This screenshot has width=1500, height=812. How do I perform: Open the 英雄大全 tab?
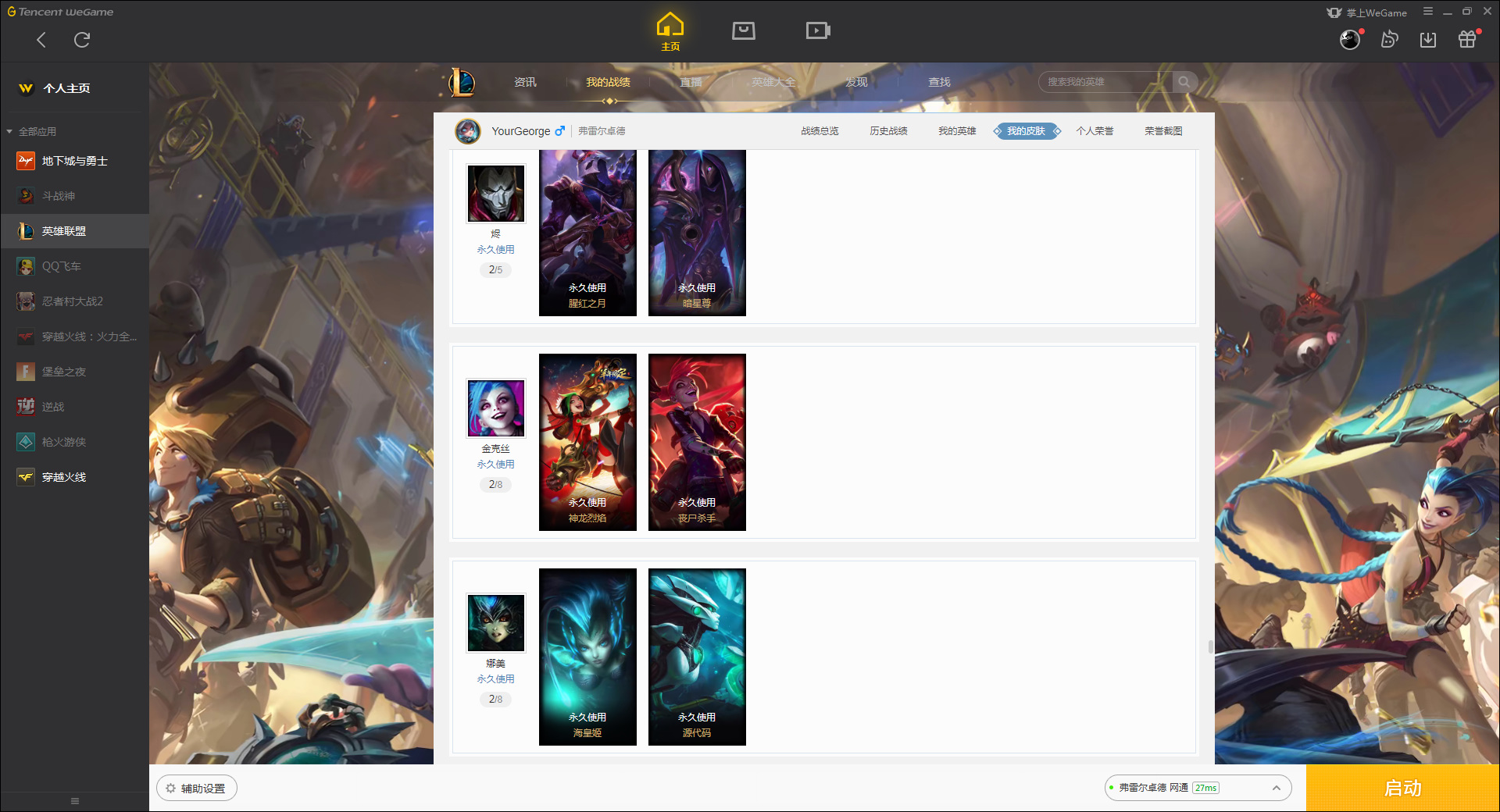pyautogui.click(x=773, y=82)
